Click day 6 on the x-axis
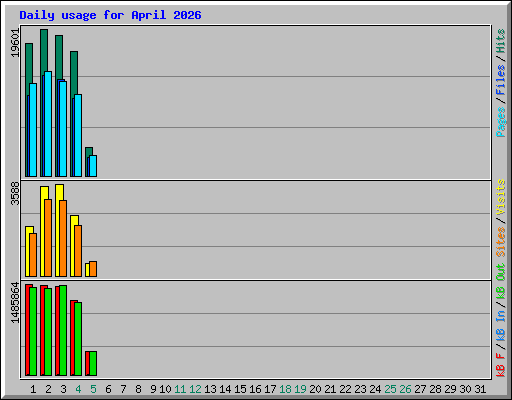Screen dimensions: 512x400 (108, 389)
